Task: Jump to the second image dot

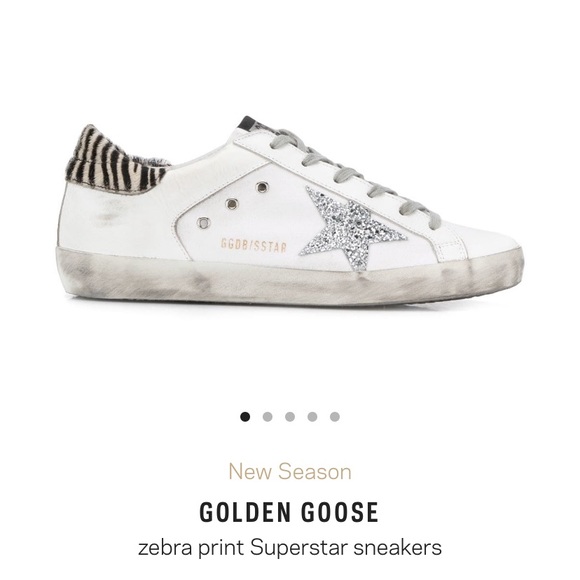Action: tap(267, 417)
